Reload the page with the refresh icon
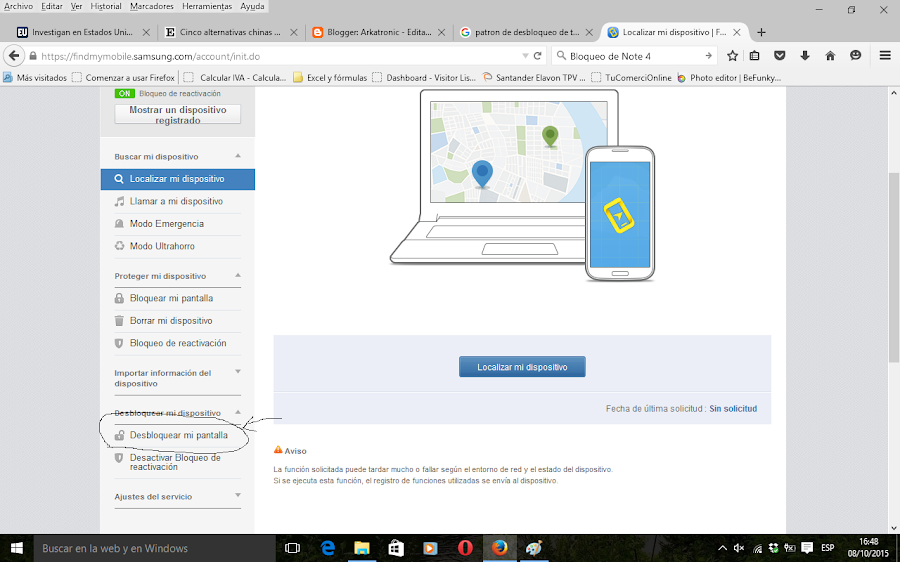Image resolution: width=900 pixels, height=562 pixels. 537,56
